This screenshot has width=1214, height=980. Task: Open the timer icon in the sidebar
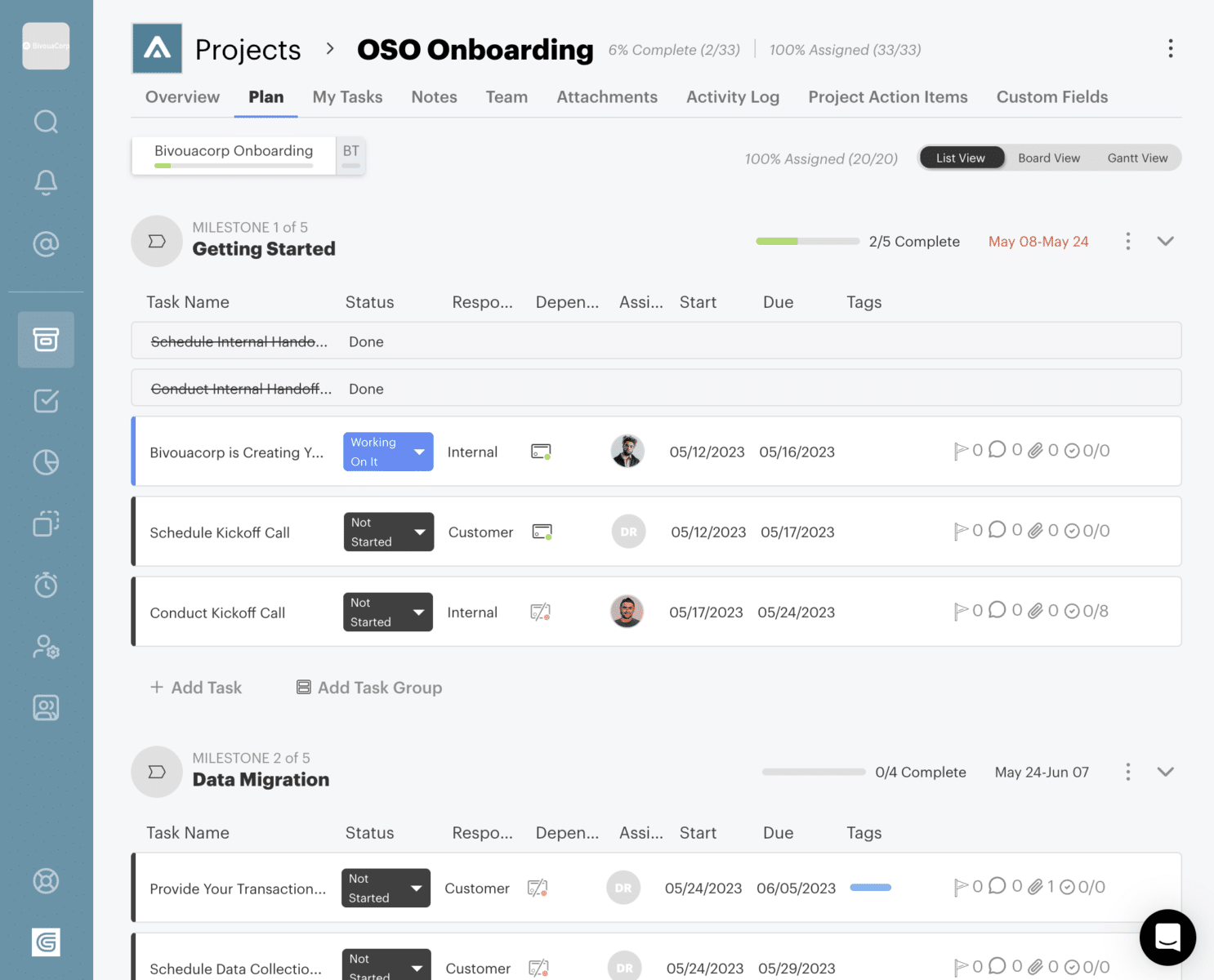tap(46, 585)
